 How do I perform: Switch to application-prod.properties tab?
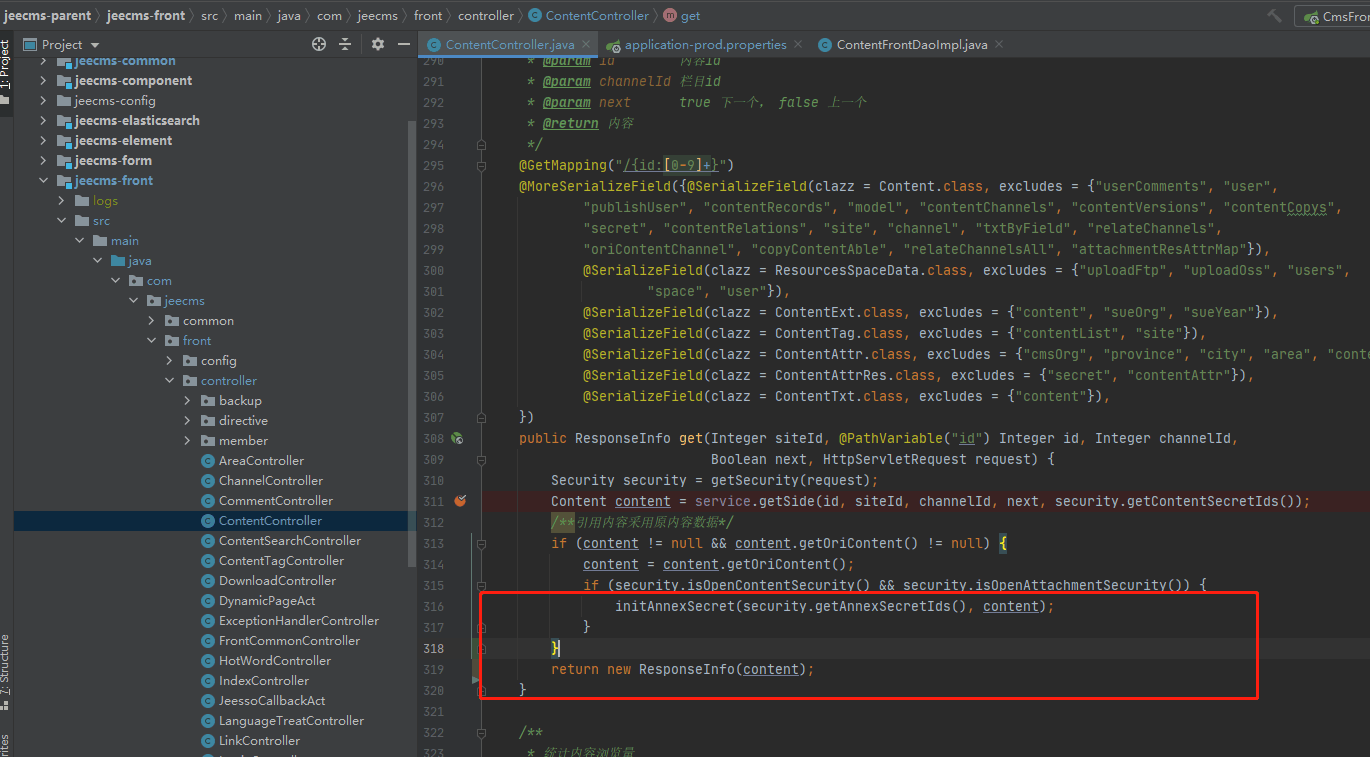pyautogui.click(x=705, y=45)
